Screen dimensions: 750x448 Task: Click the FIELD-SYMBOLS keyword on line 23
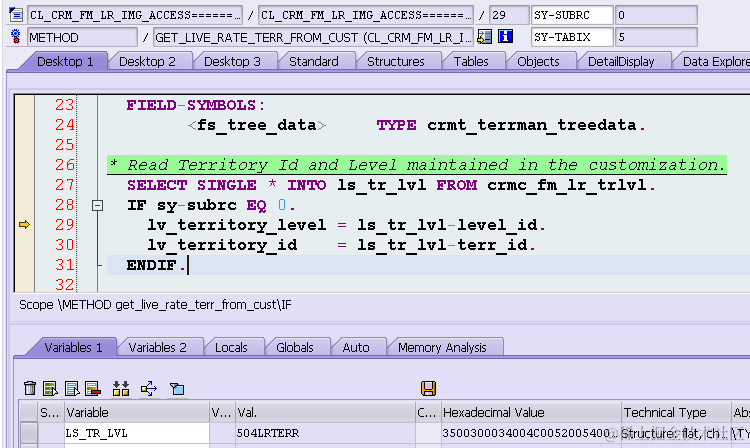(x=196, y=105)
